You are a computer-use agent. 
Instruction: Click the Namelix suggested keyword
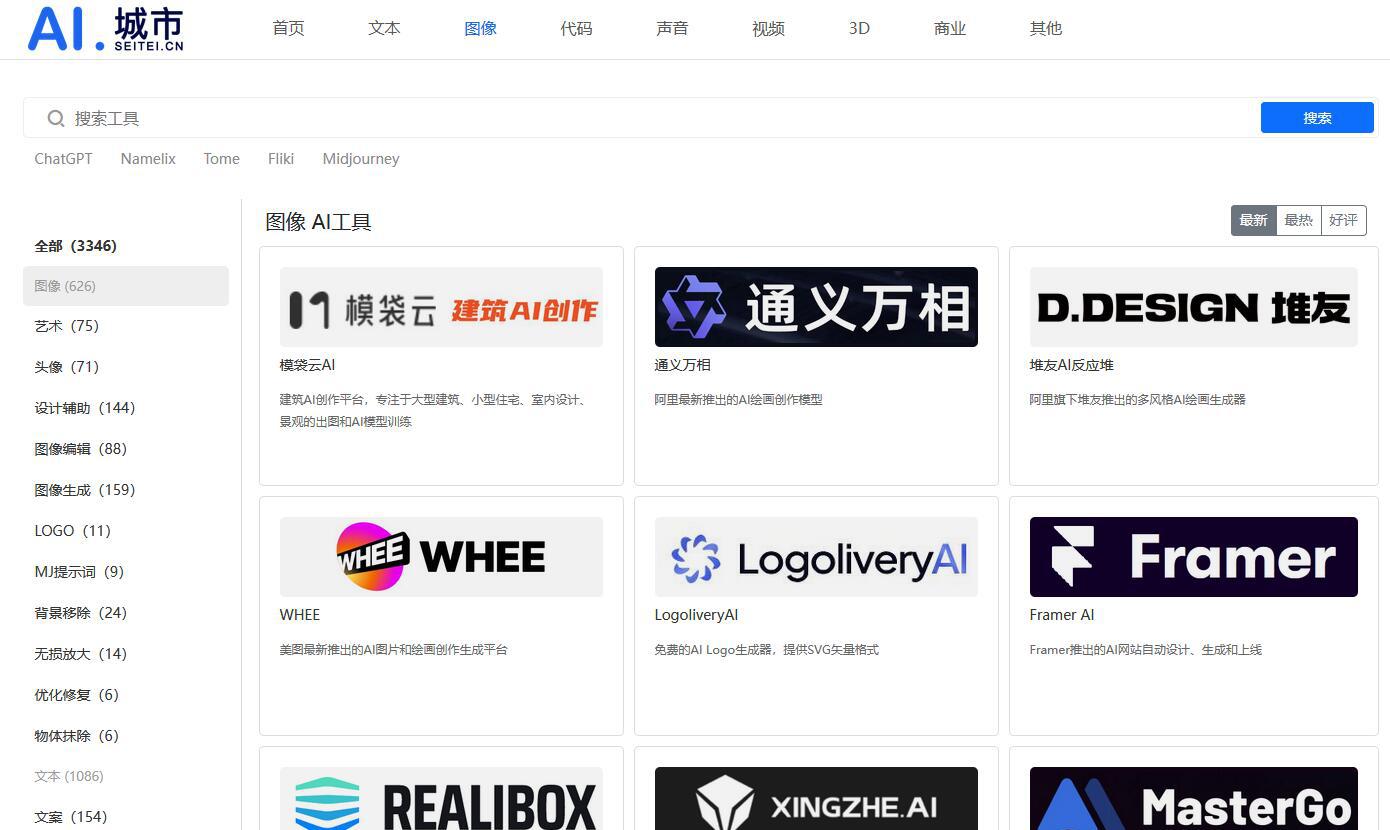[x=148, y=159]
